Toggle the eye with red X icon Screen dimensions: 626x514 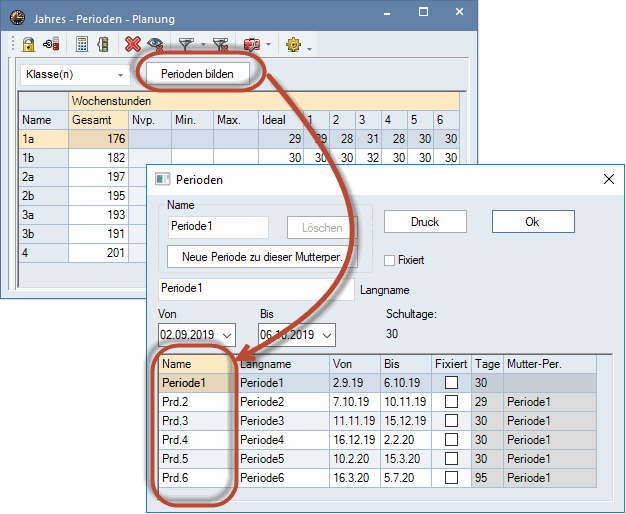[x=155, y=44]
